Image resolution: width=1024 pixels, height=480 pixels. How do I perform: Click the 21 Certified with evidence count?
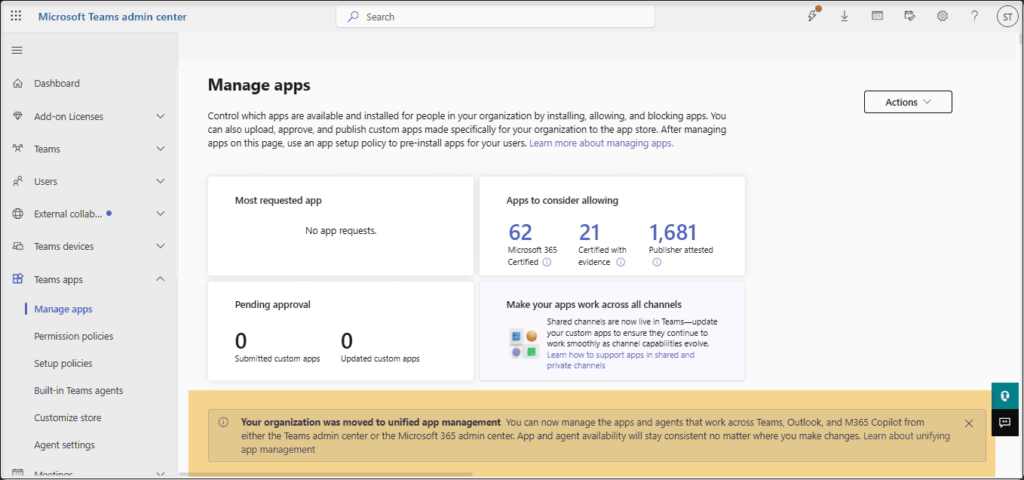tap(589, 232)
